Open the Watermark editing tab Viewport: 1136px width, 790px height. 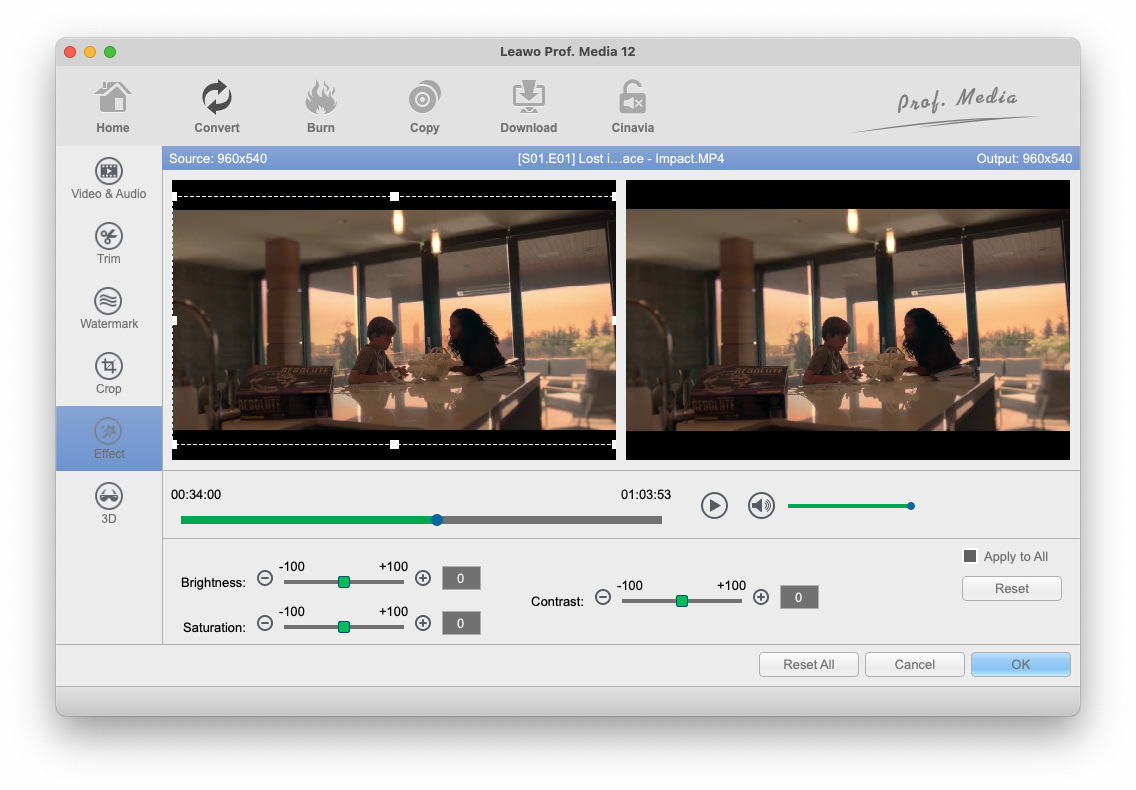click(109, 309)
